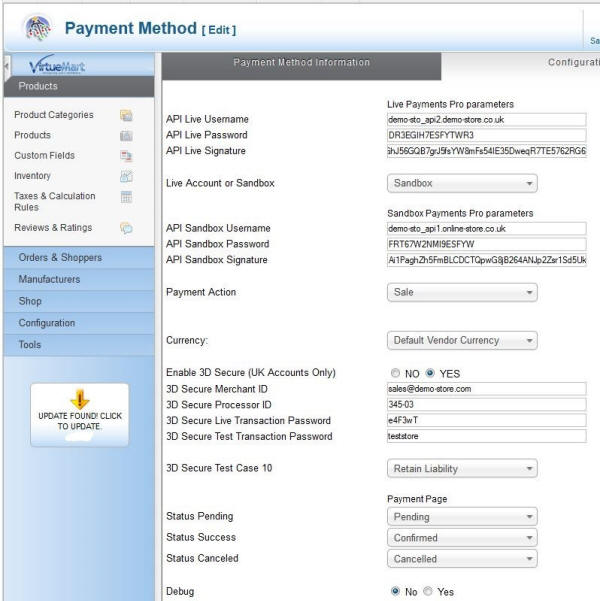
Task: Open the Inventory link
Action: pyautogui.click(x=32, y=176)
